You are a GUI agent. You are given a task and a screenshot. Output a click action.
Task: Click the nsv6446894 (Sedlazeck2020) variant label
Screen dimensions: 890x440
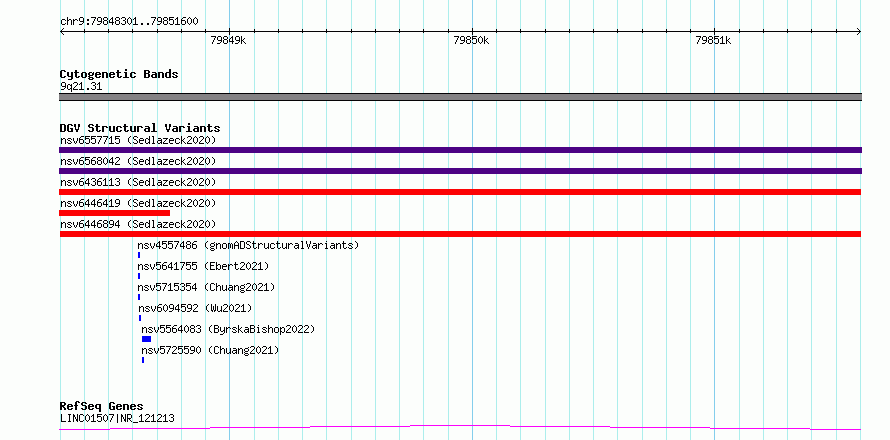[138, 224]
